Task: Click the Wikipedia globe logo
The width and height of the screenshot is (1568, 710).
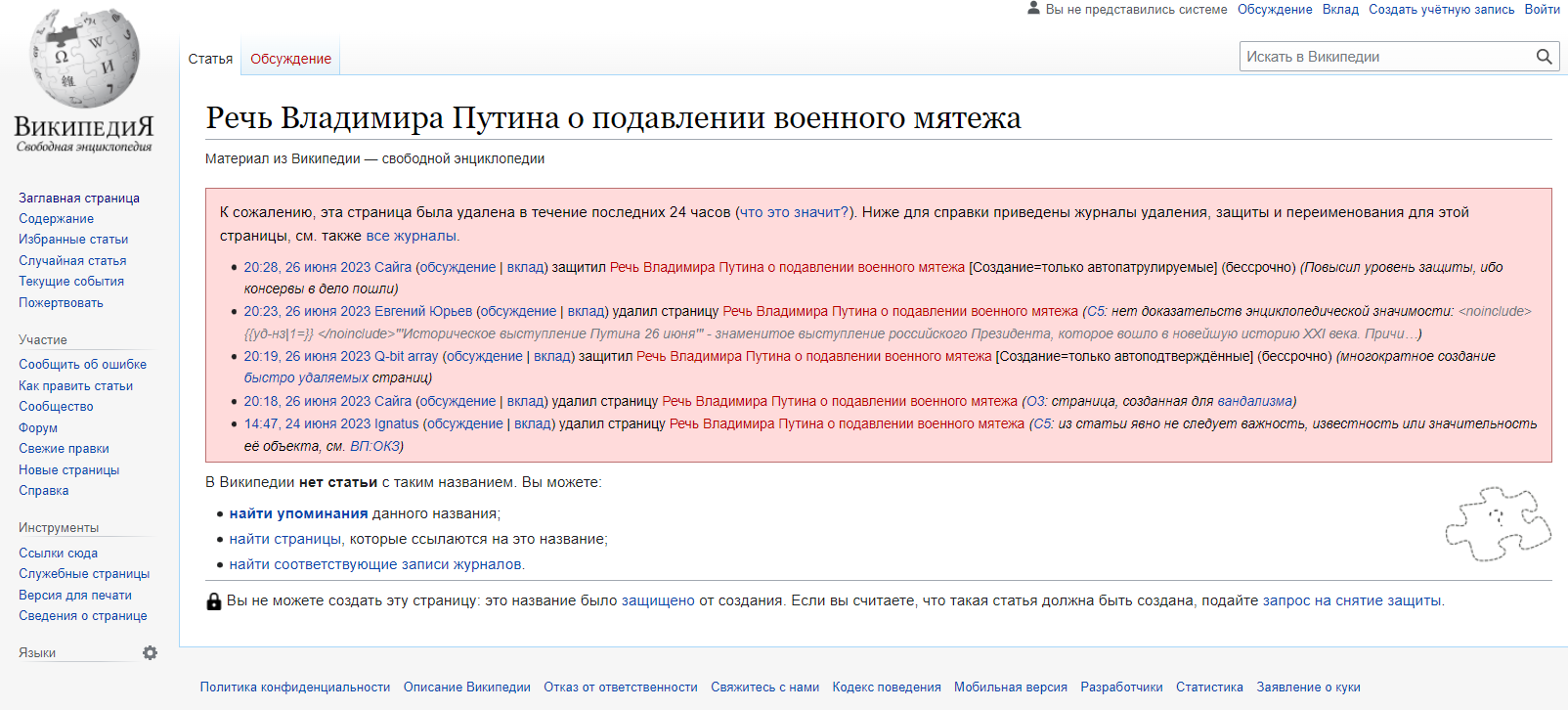Action: (84, 61)
